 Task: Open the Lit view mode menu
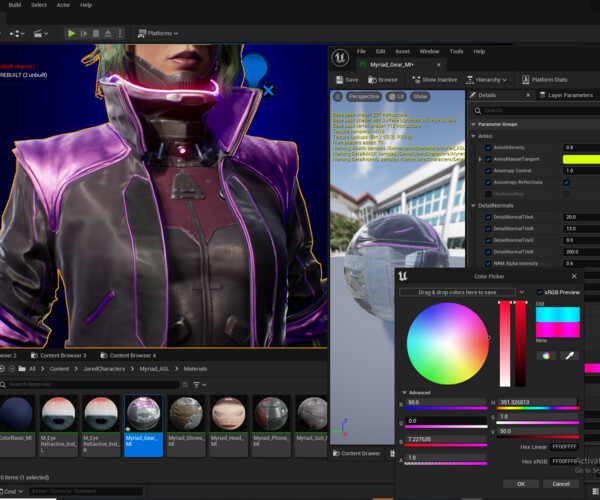coord(396,96)
